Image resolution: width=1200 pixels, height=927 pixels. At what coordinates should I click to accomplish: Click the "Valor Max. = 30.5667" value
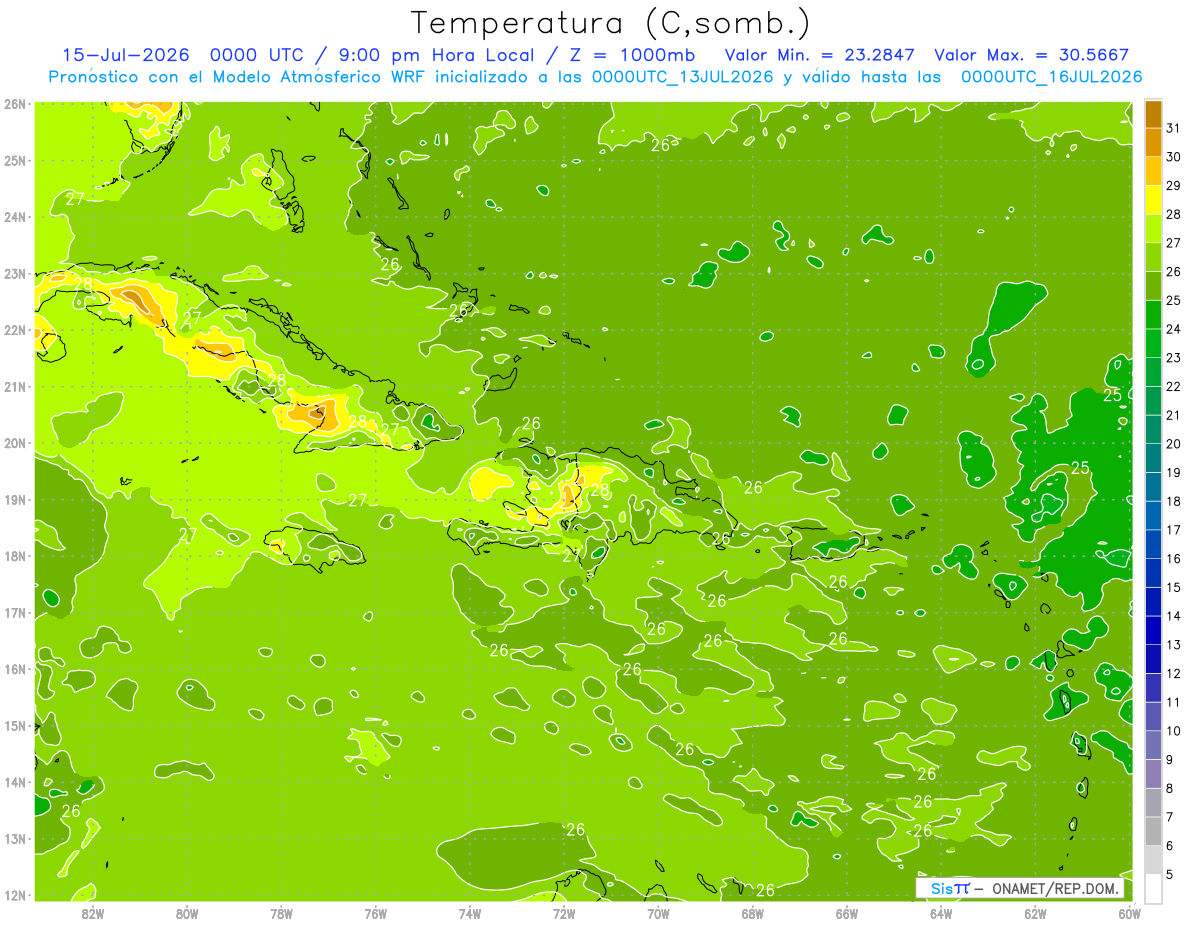click(x=1032, y=55)
